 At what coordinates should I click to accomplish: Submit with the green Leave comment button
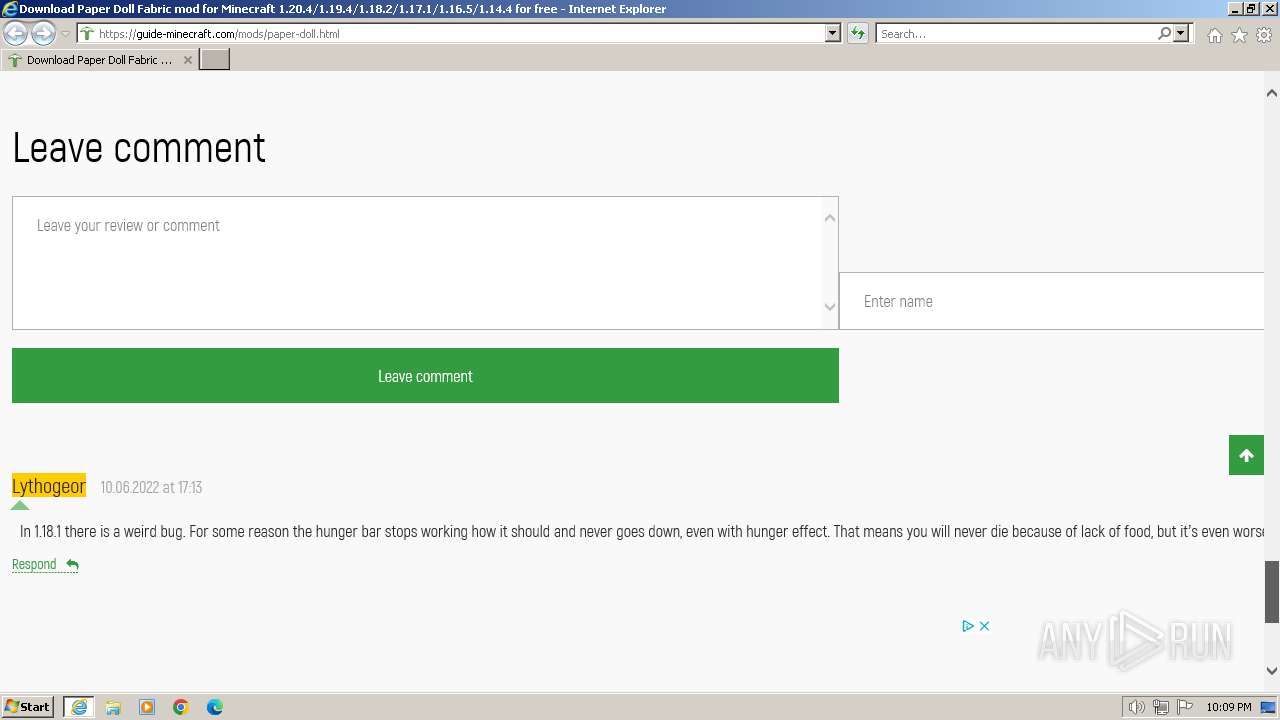click(425, 376)
